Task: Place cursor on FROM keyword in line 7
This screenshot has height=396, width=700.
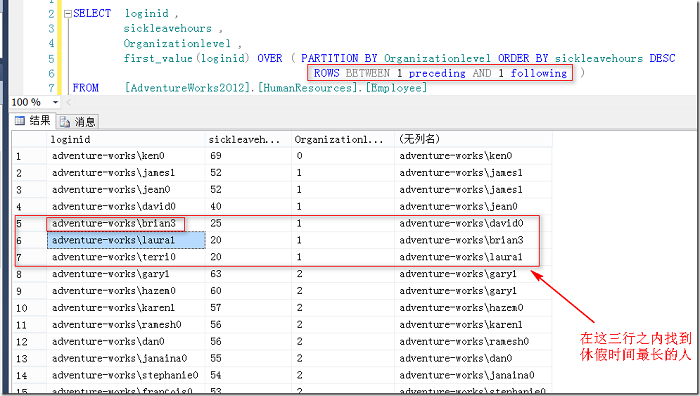Action: pos(86,88)
